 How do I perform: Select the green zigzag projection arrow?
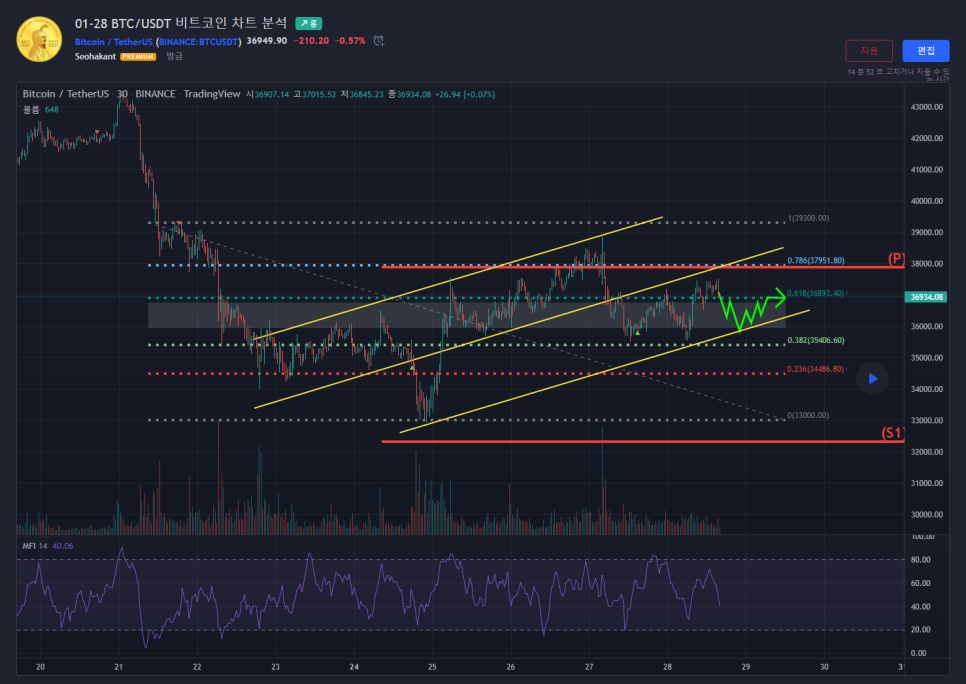tap(752, 306)
